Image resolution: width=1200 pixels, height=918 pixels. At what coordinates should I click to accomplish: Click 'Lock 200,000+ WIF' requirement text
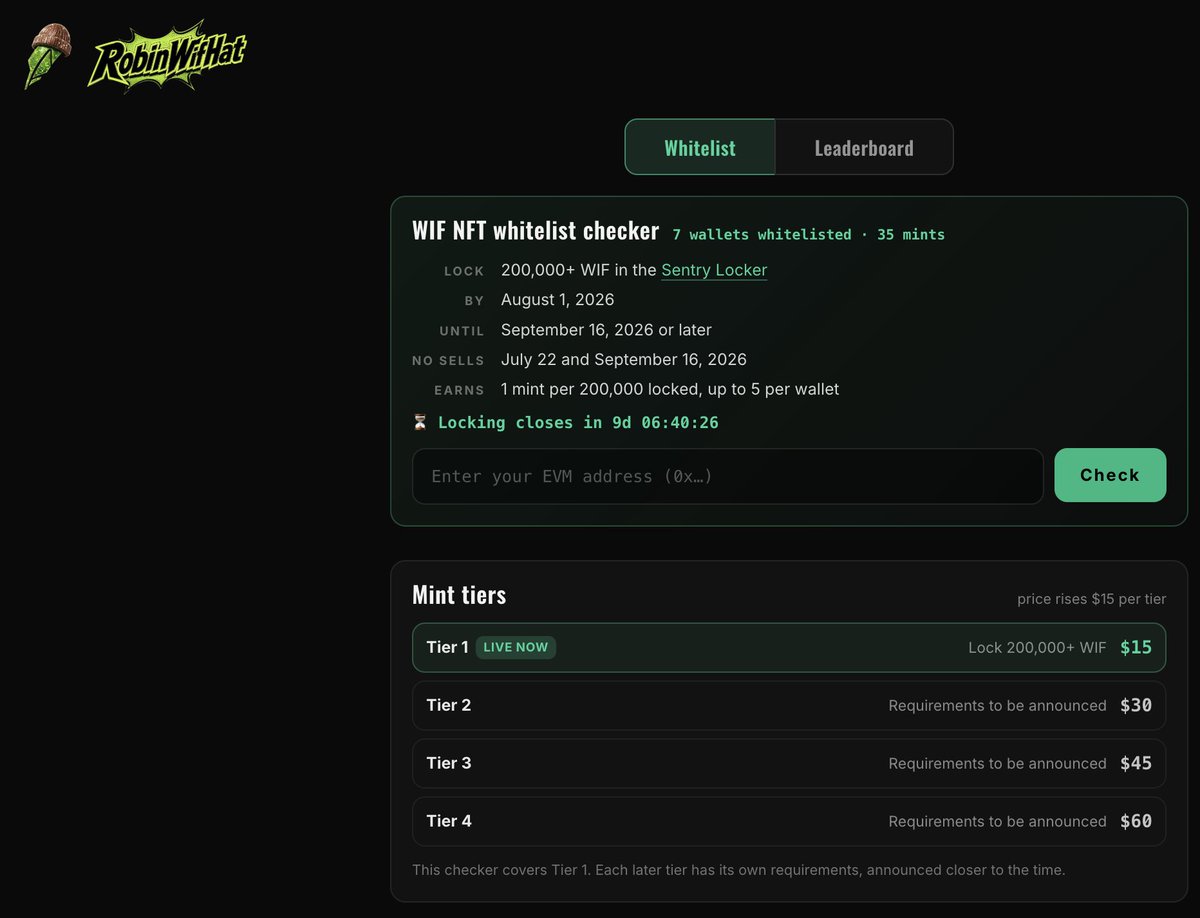pyautogui.click(x=1037, y=647)
